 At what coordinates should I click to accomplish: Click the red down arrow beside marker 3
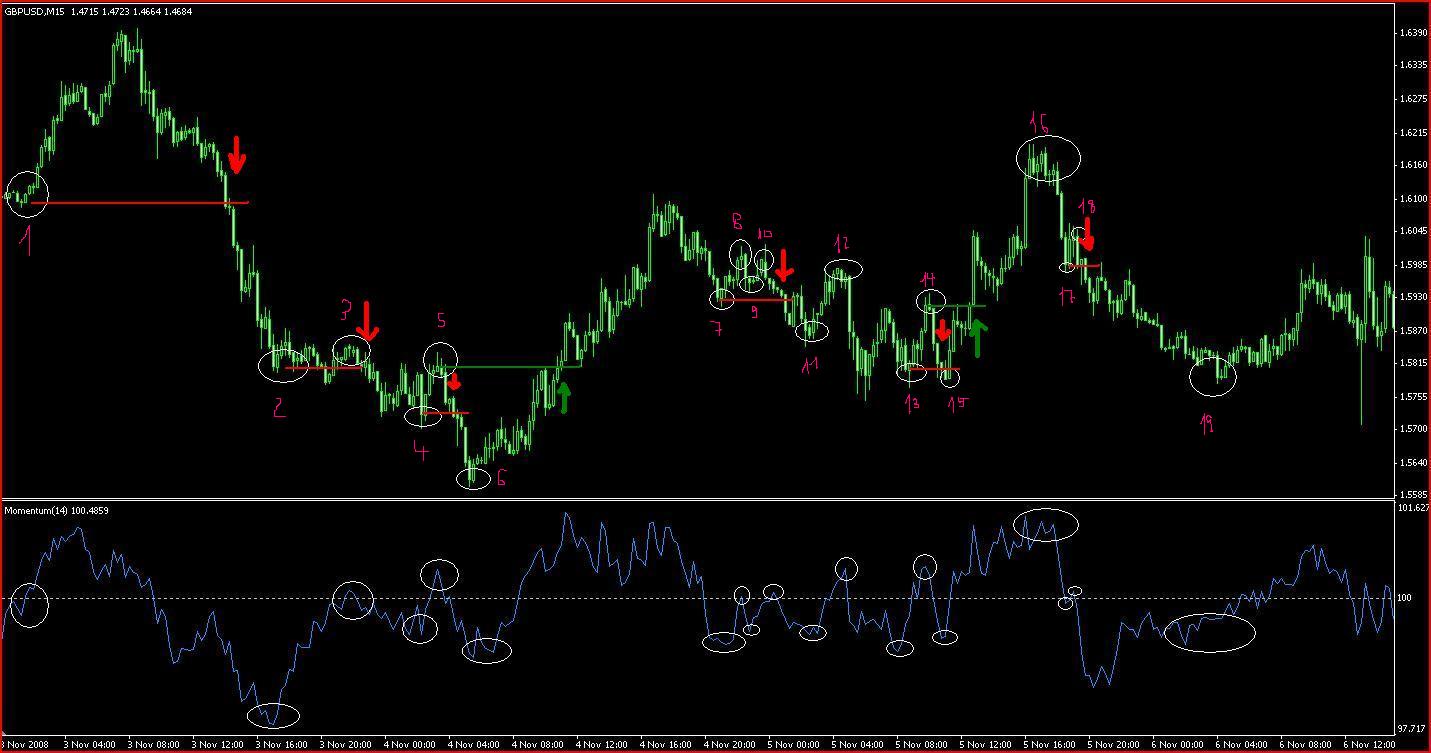coord(367,320)
